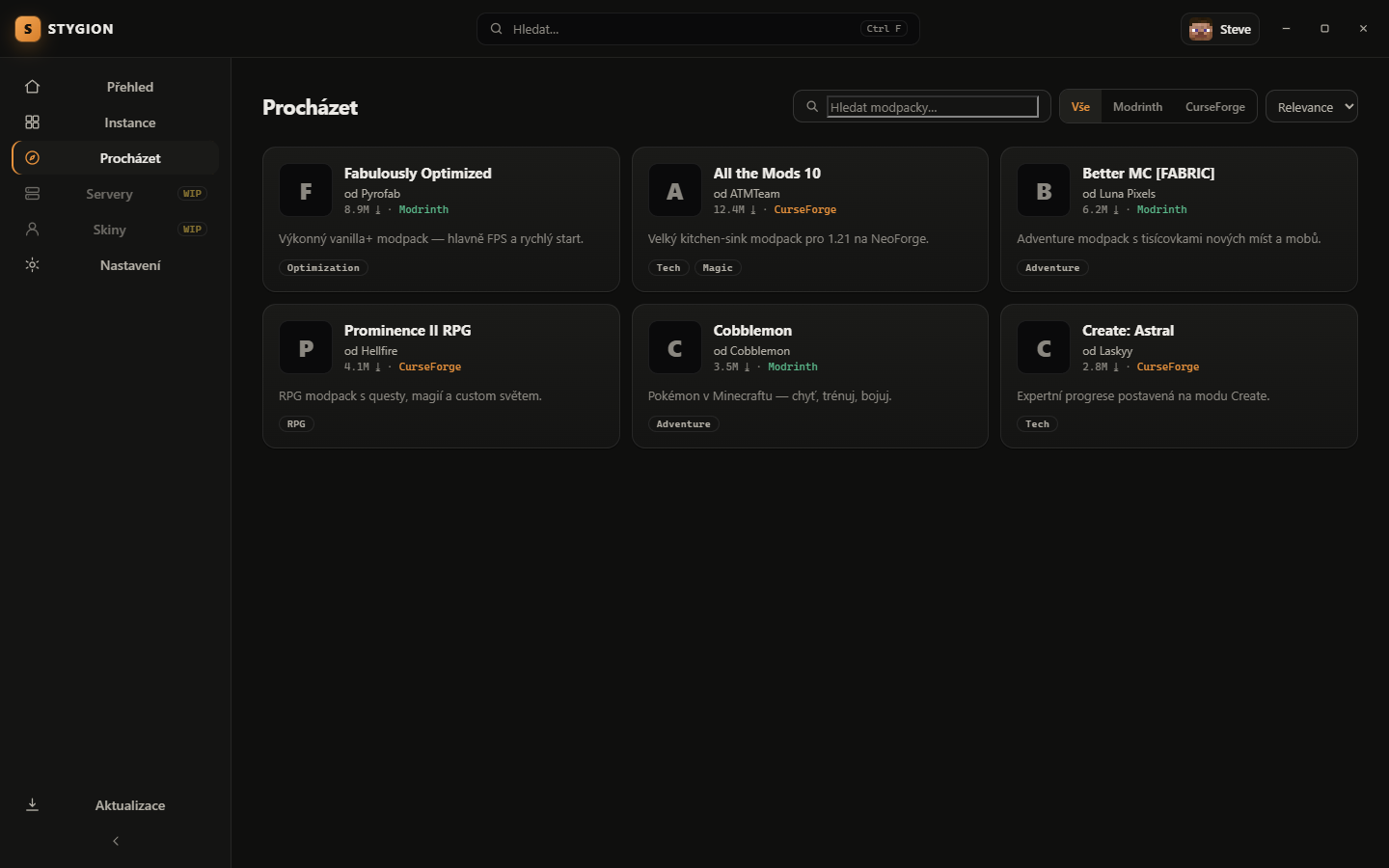Click the magnifier icon in the top search bar

coord(496,29)
